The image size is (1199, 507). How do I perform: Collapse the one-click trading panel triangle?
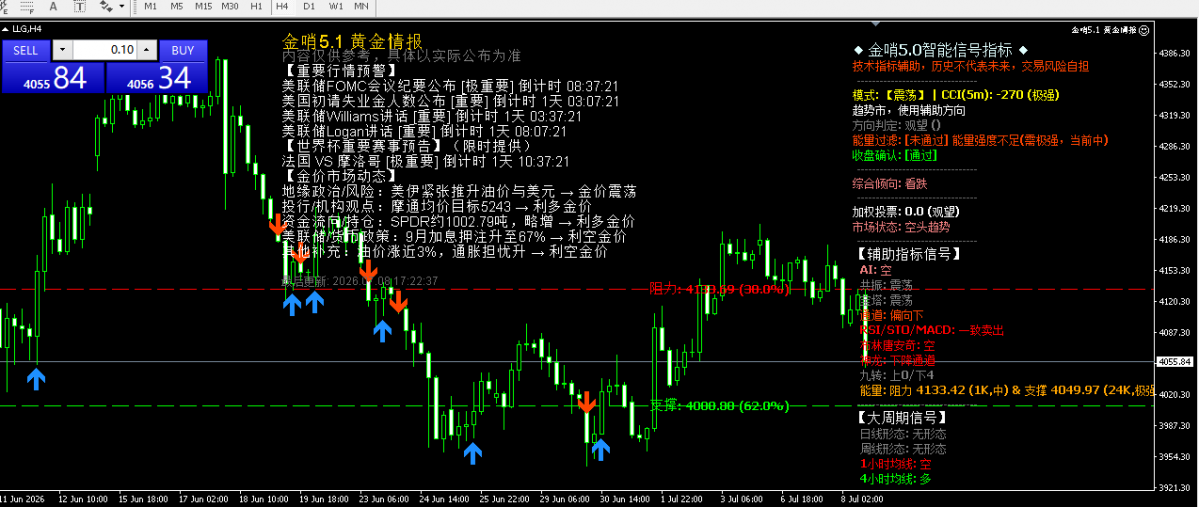coord(5,29)
